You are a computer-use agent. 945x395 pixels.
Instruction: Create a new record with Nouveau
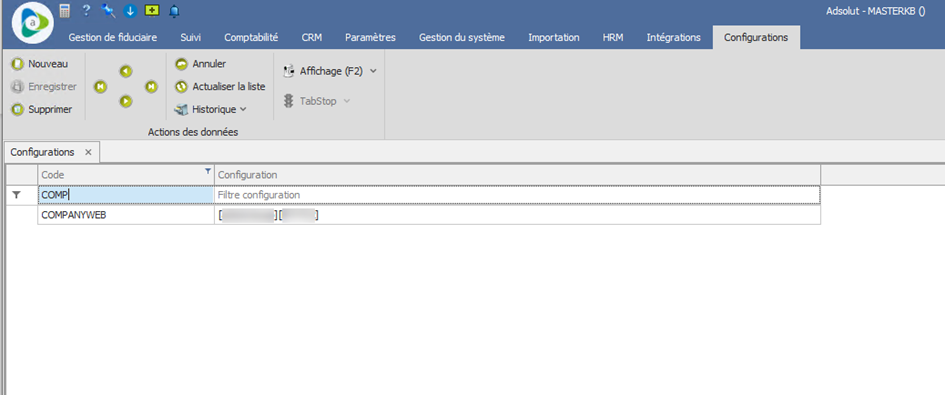pos(40,64)
